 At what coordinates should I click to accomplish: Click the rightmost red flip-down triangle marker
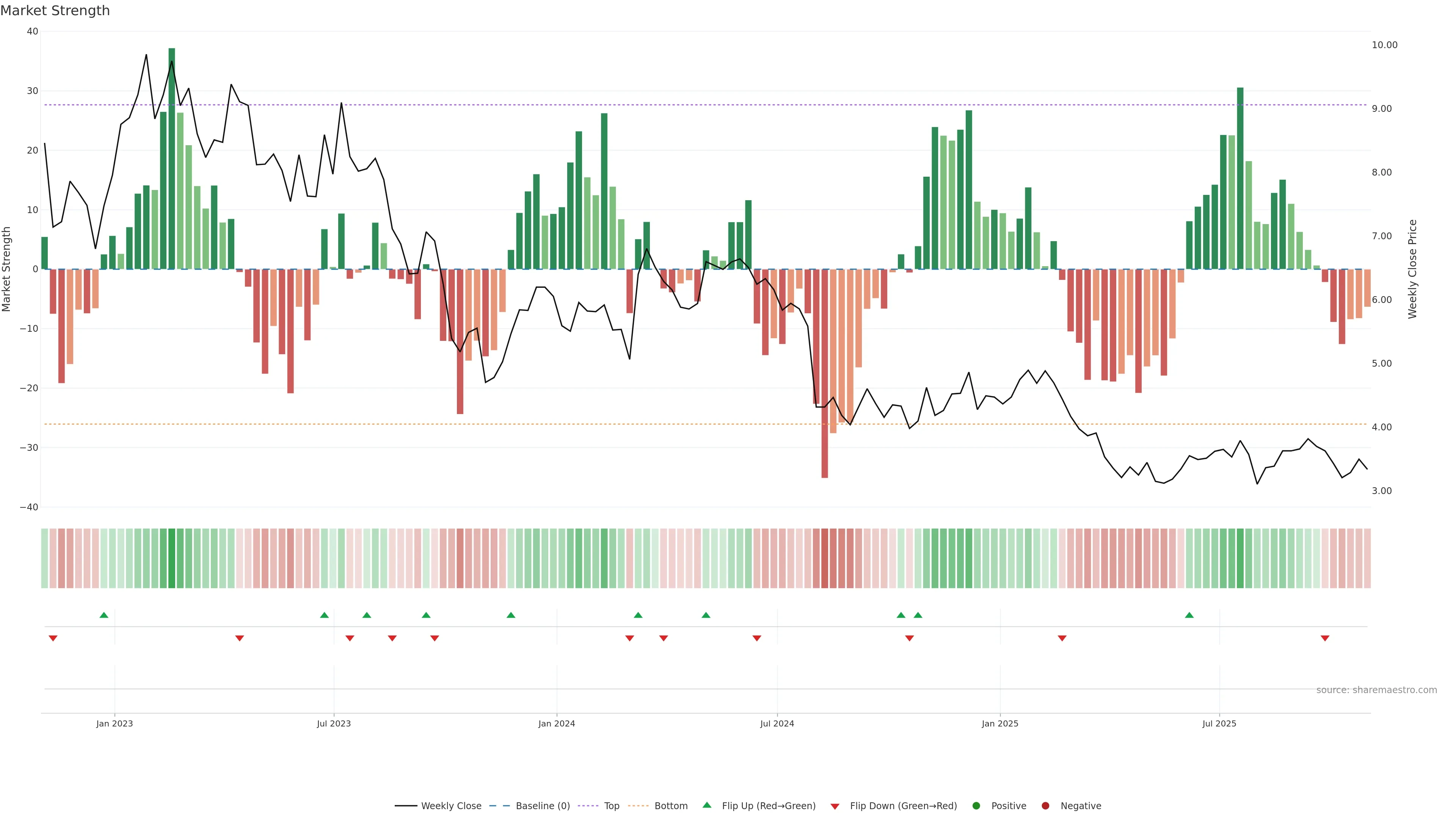point(1325,638)
